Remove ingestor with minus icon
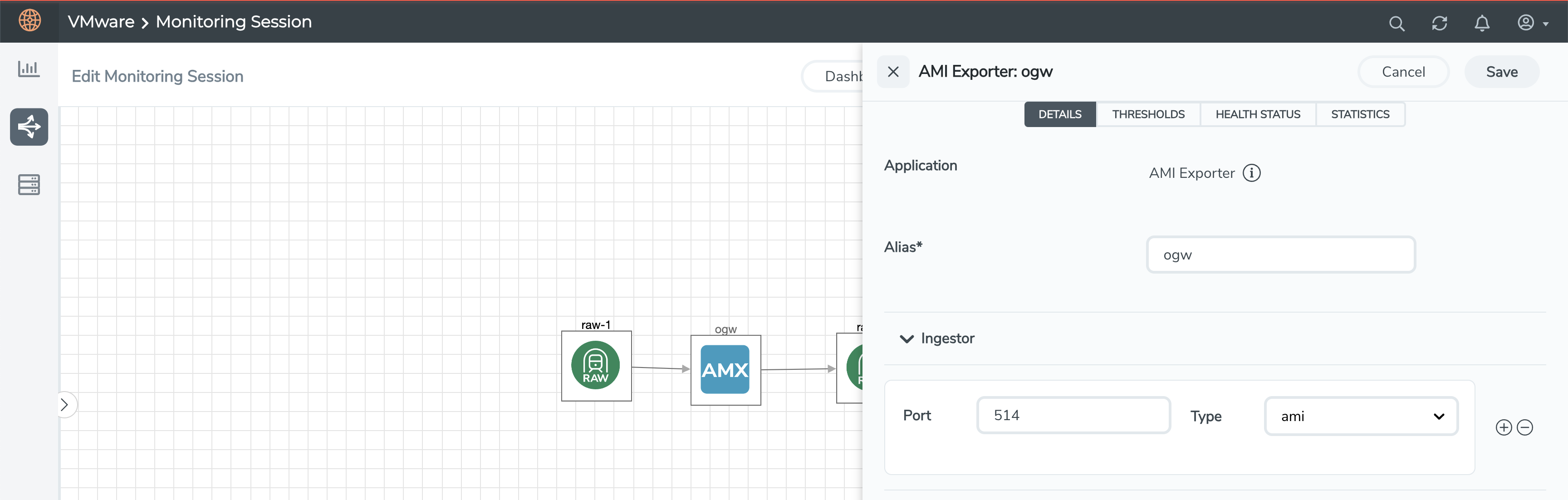Viewport: 1568px width, 500px height. click(1525, 427)
